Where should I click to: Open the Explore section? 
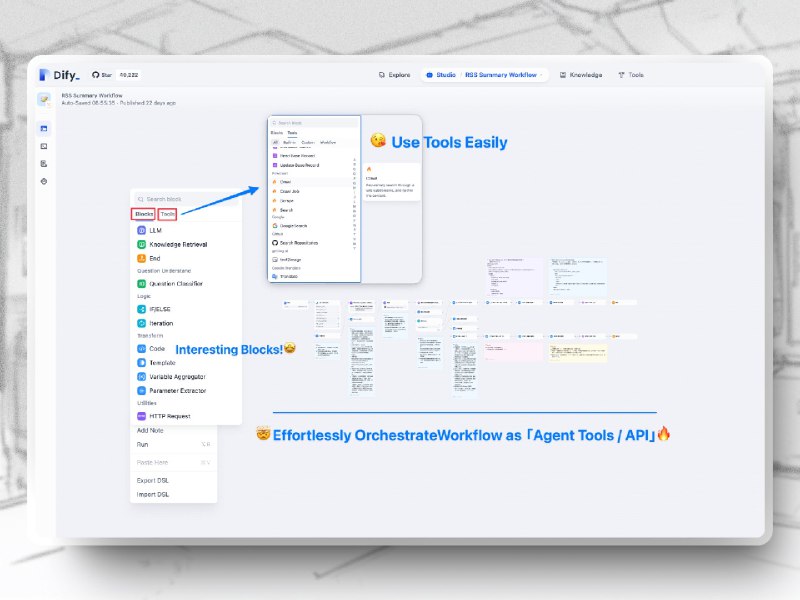(394, 75)
